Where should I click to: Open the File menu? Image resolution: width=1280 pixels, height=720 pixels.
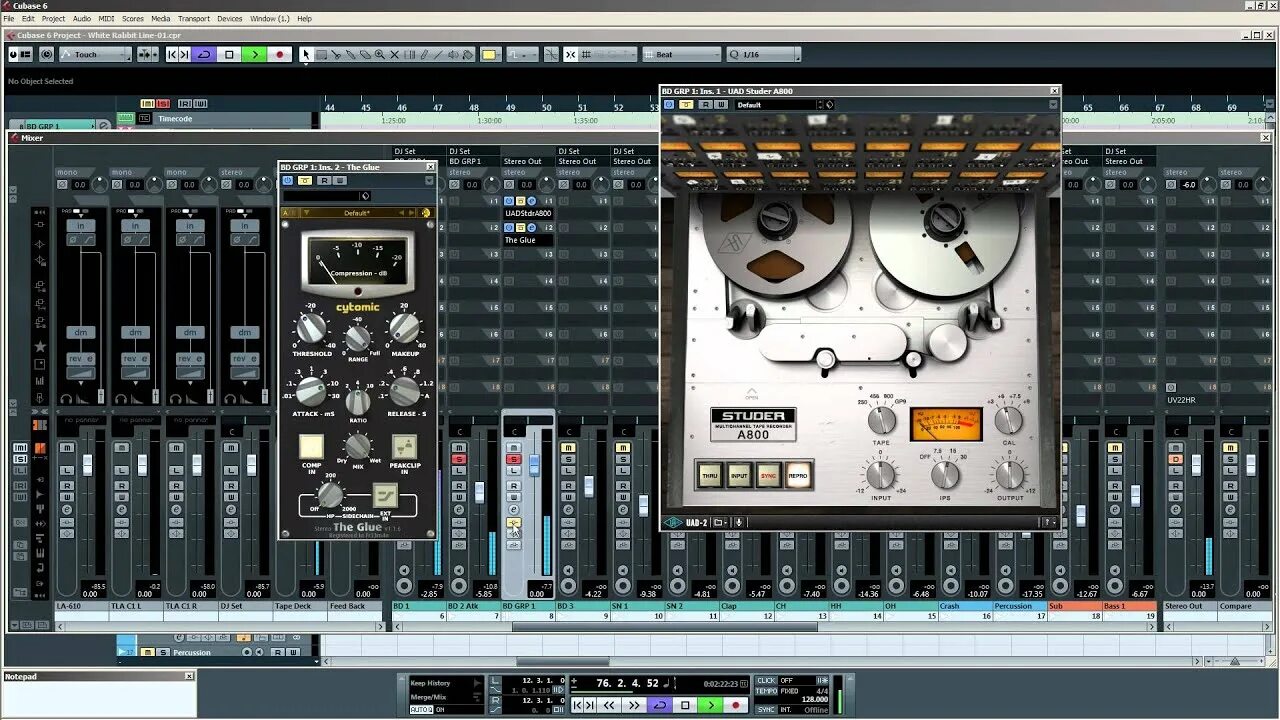click(9, 18)
